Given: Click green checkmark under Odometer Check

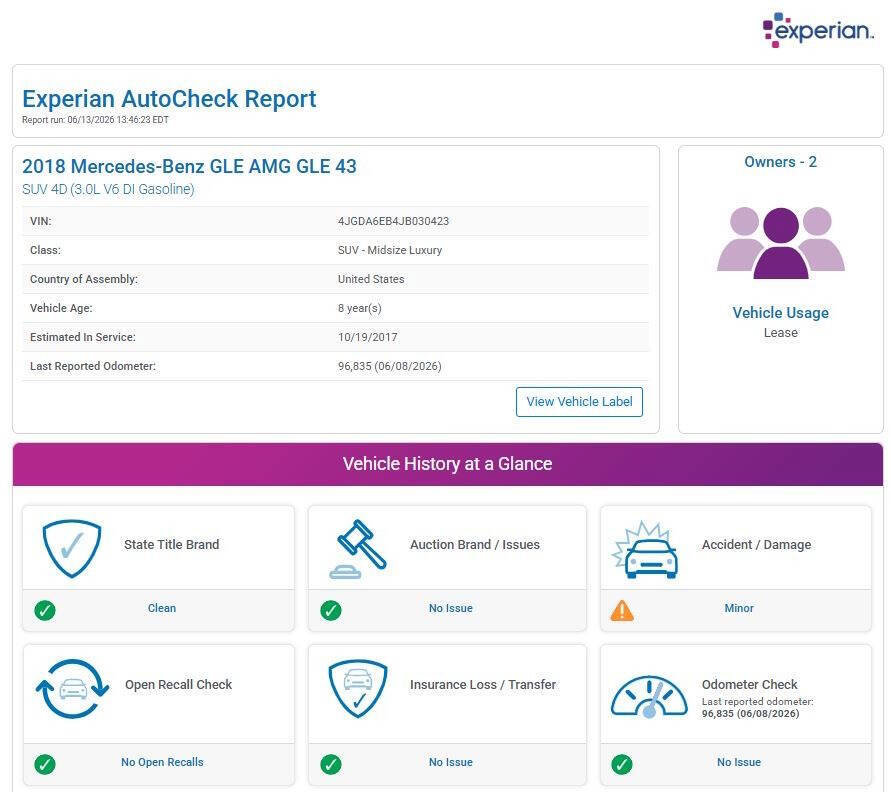Looking at the screenshot, I should click(622, 764).
